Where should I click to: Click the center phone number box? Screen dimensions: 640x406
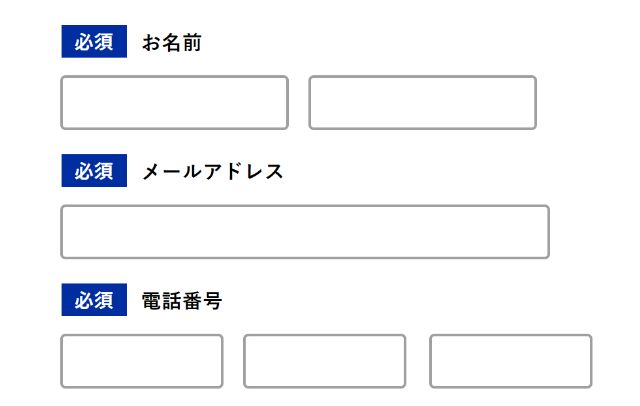pos(324,361)
